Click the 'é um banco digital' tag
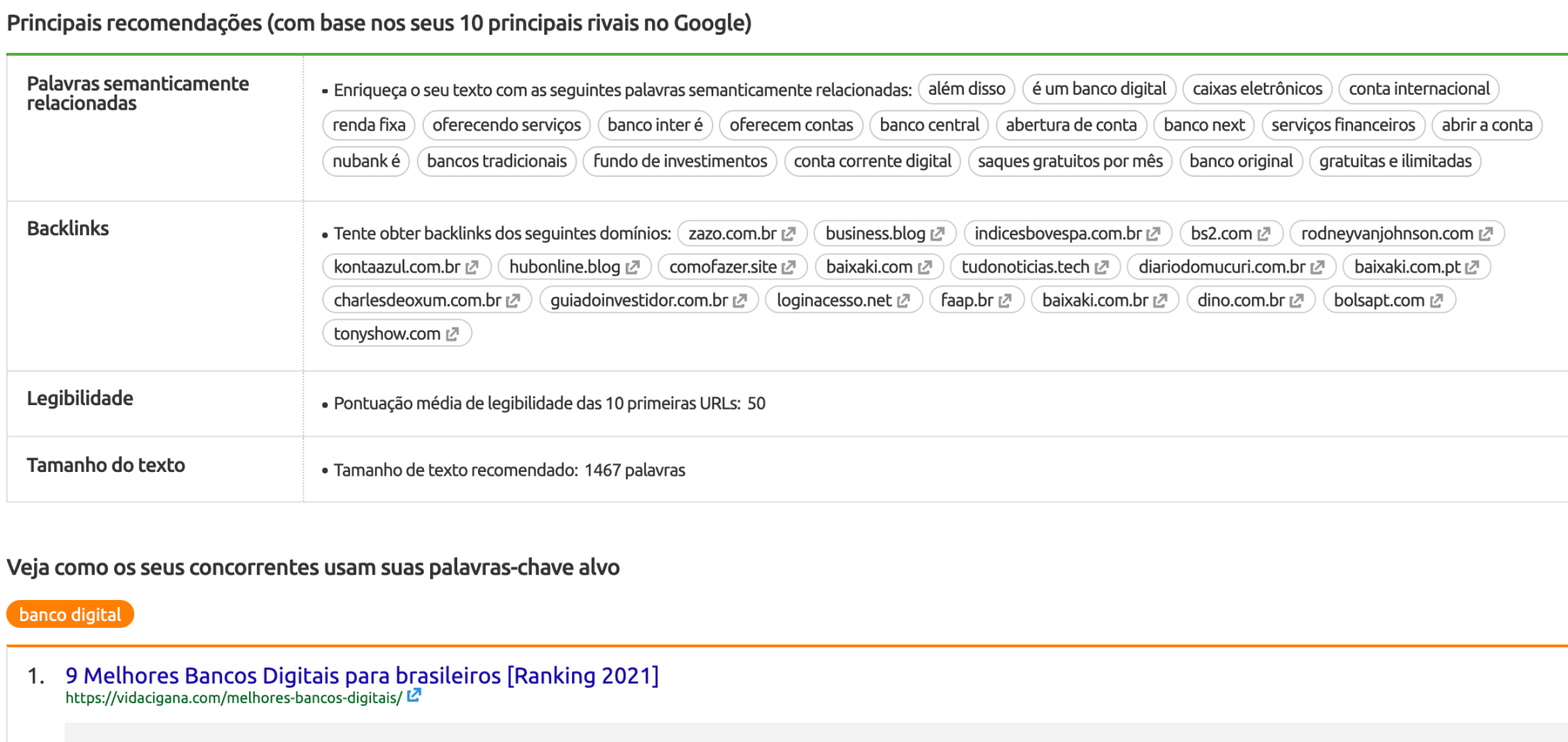 tap(1099, 89)
